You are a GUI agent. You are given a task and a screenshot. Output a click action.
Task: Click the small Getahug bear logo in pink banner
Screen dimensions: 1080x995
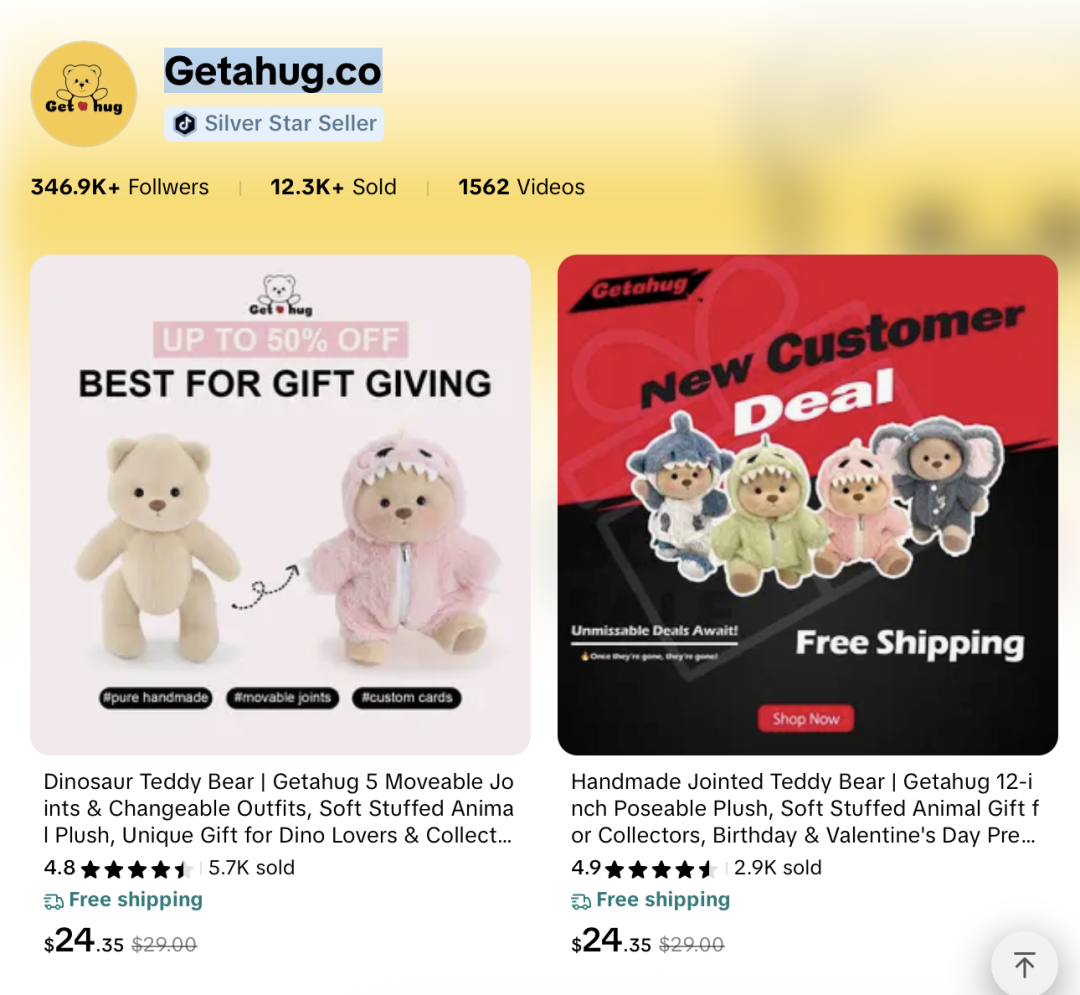(280, 295)
